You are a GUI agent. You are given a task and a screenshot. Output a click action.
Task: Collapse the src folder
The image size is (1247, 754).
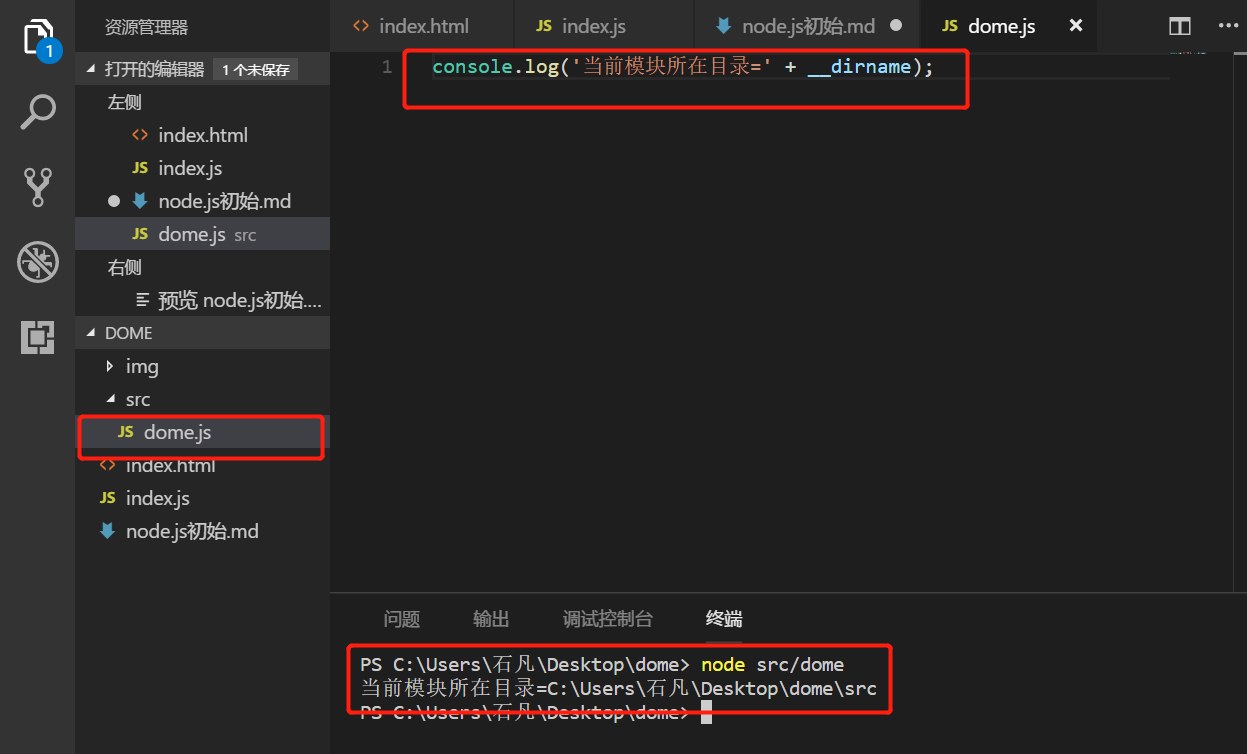pos(137,400)
